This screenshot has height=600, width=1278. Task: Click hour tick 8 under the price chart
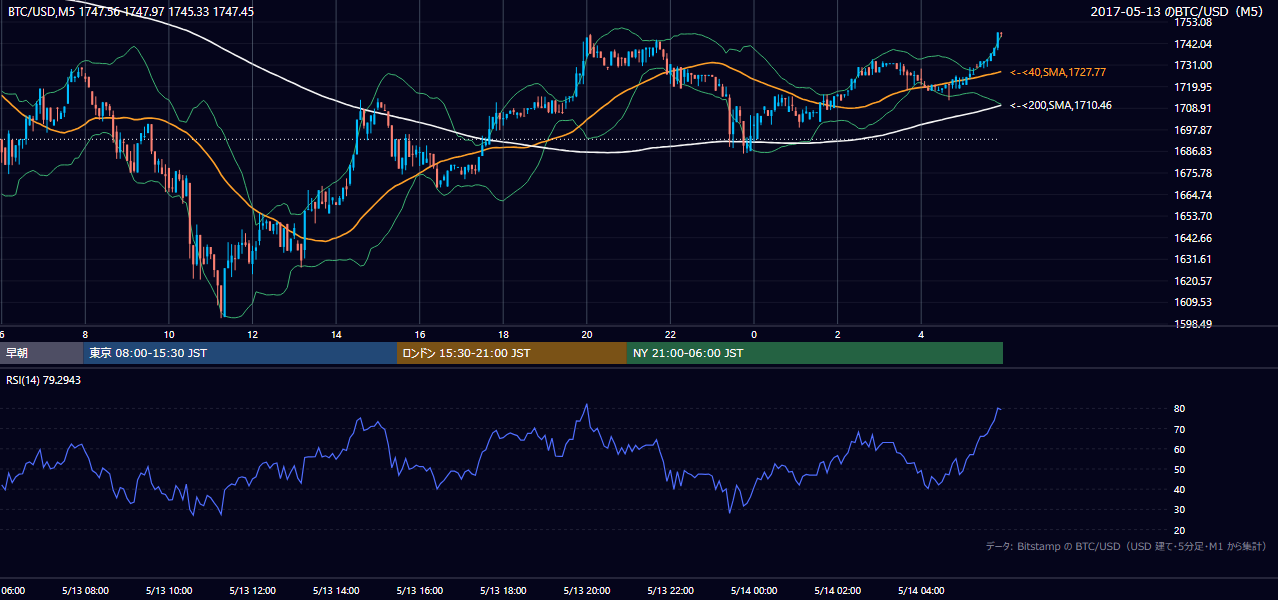point(85,335)
